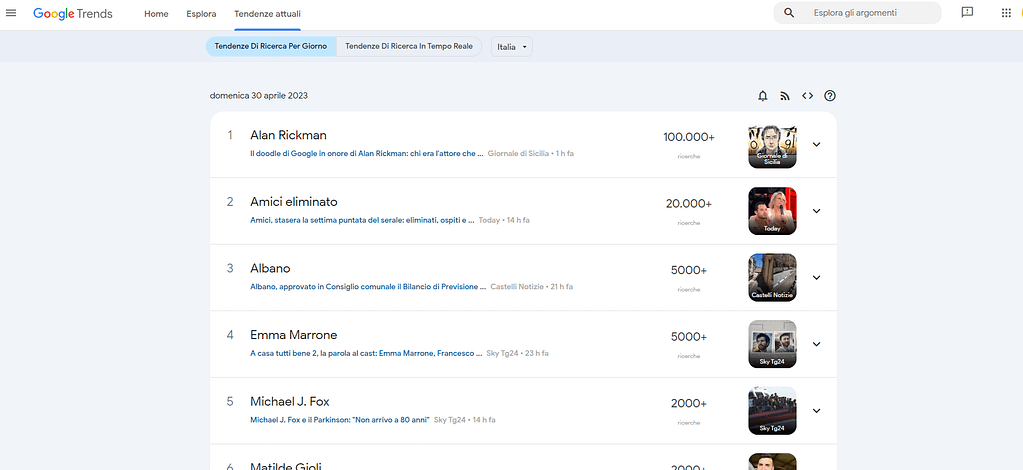Click the Esplora gli argomenti search field
Viewport: 1023px width, 470px height.
pyautogui.click(x=868, y=13)
